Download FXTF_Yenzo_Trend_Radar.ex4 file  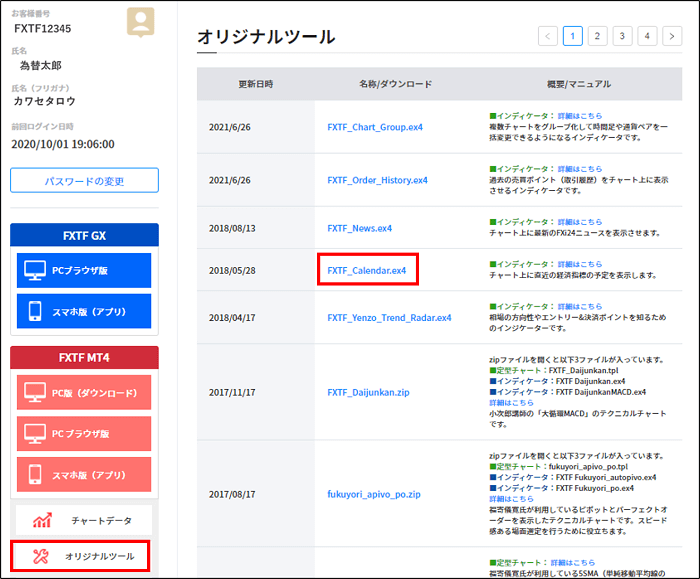click(x=389, y=318)
